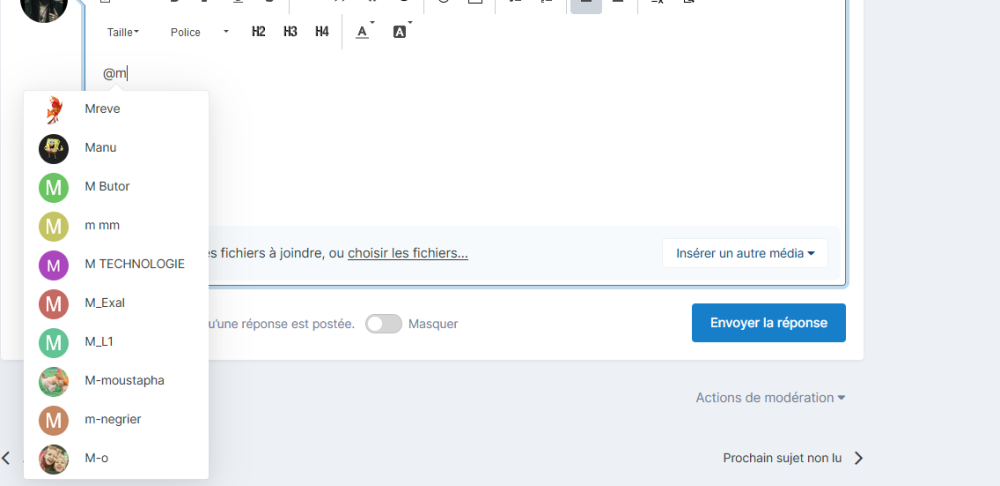Open the Taille font size dropdown

pos(123,32)
